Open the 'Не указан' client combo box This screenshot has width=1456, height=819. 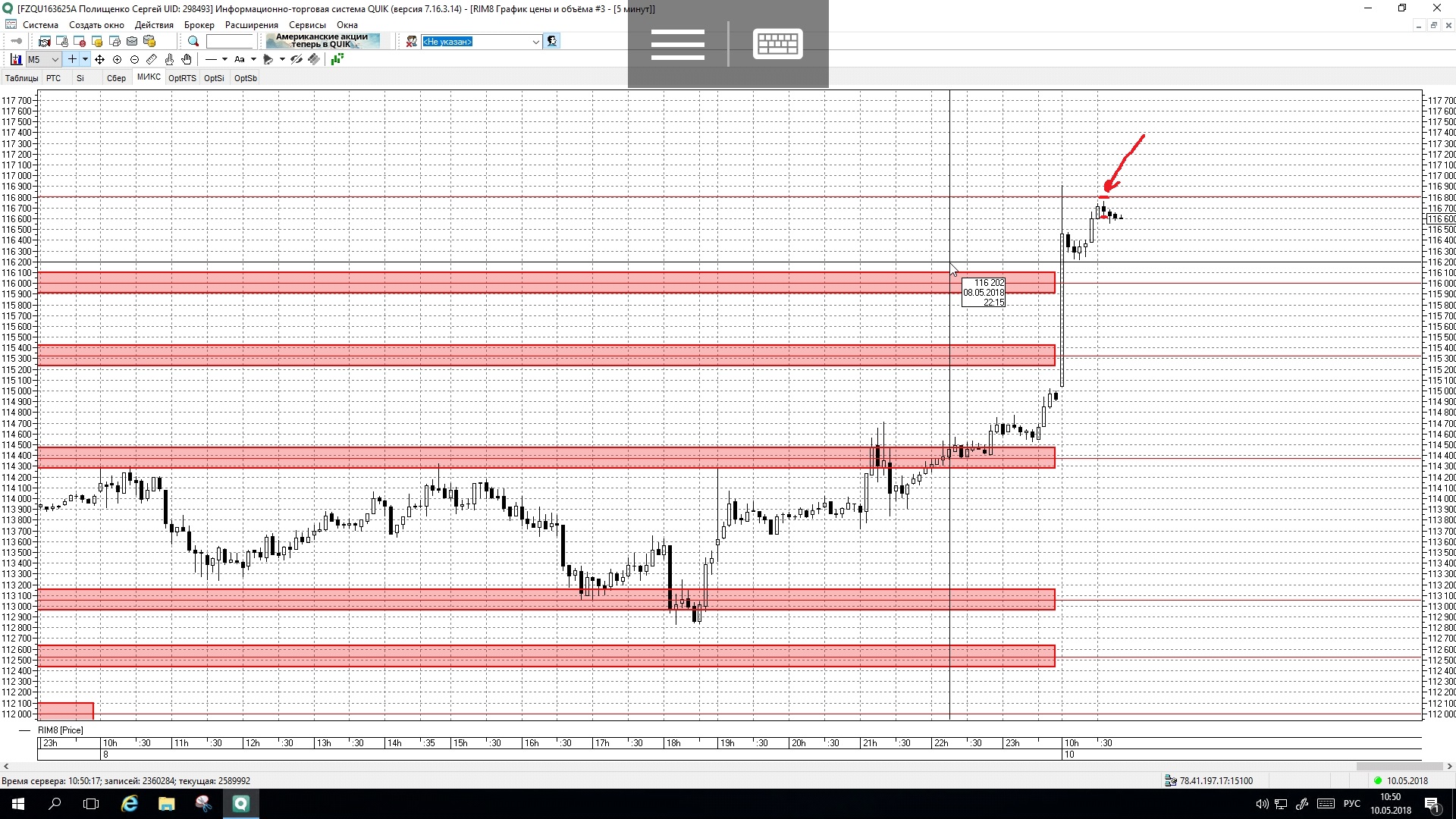coord(481,42)
